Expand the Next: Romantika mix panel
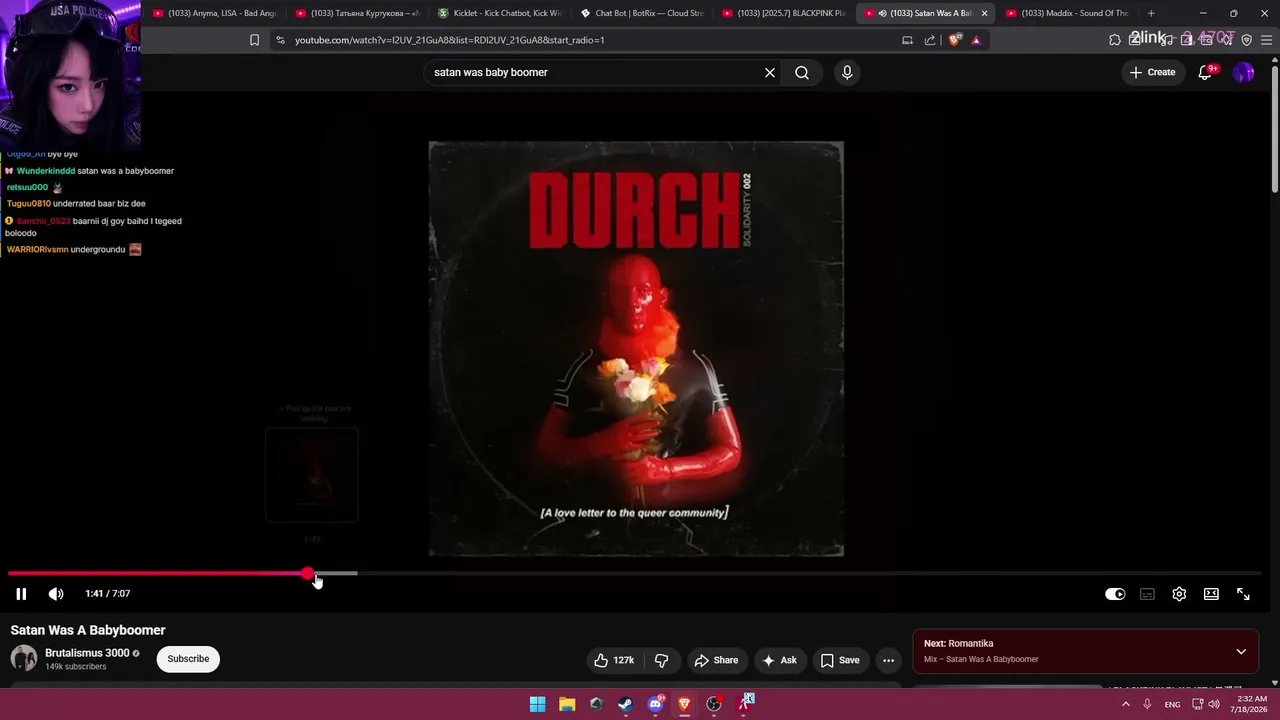Image resolution: width=1280 pixels, height=720 pixels. [x=1241, y=652]
